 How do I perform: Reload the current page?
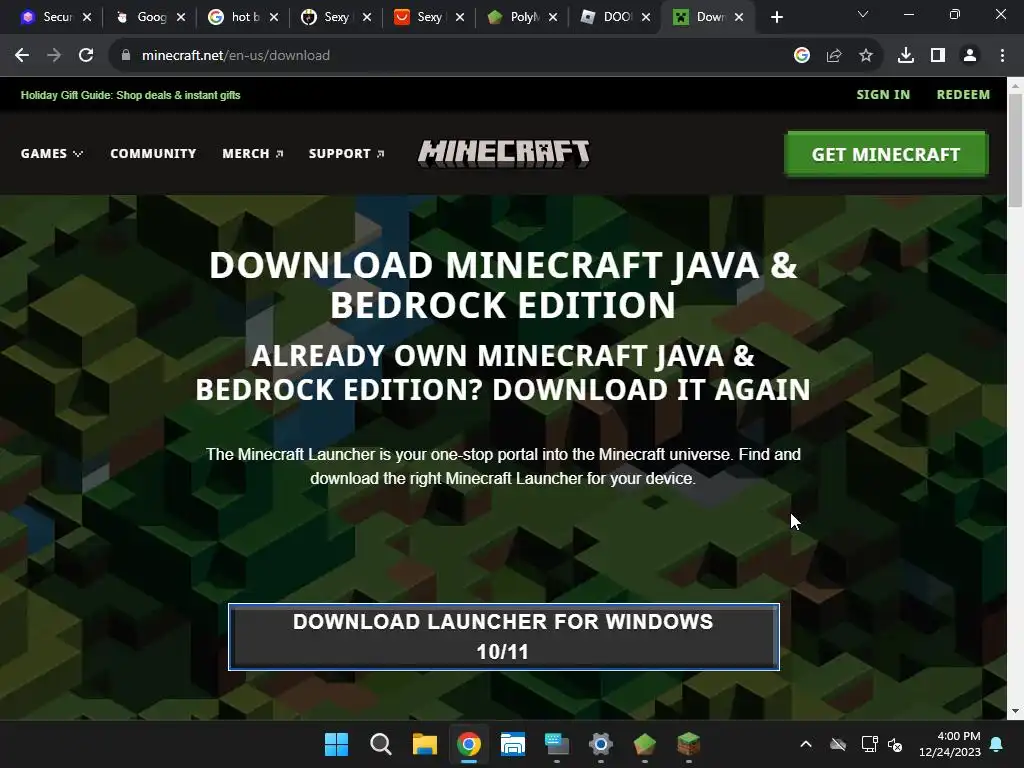point(86,56)
